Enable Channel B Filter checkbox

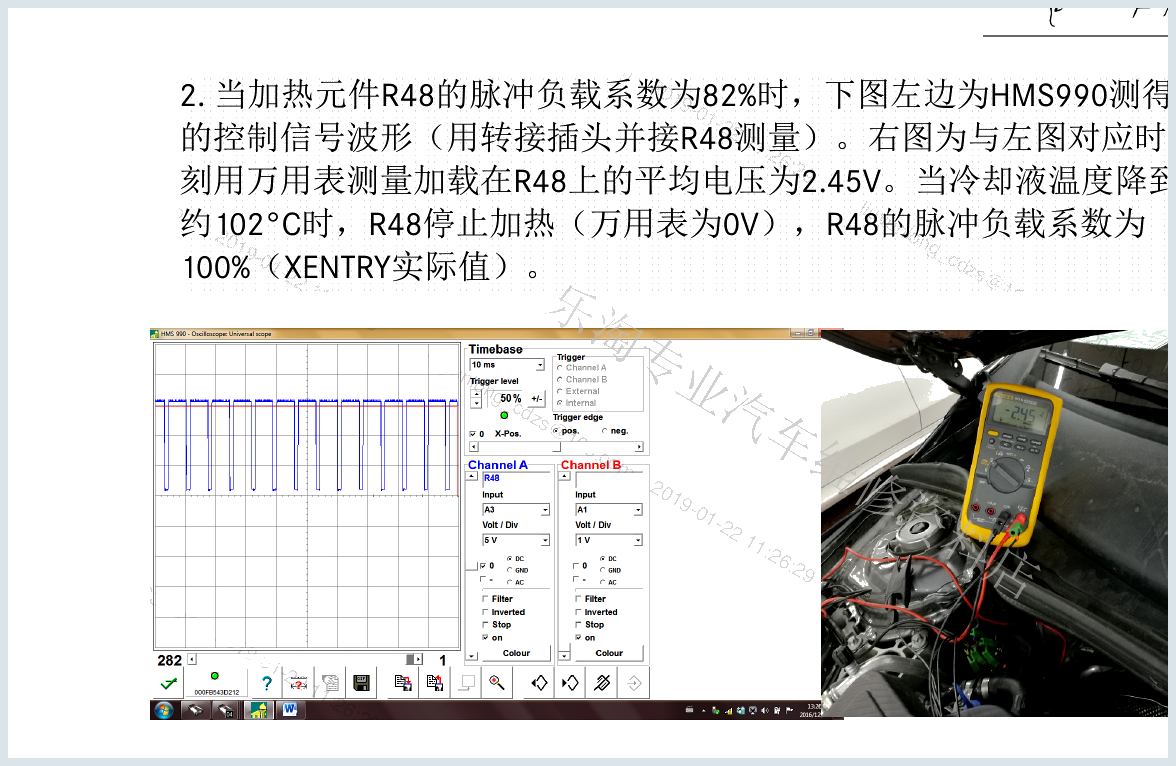pos(578,599)
